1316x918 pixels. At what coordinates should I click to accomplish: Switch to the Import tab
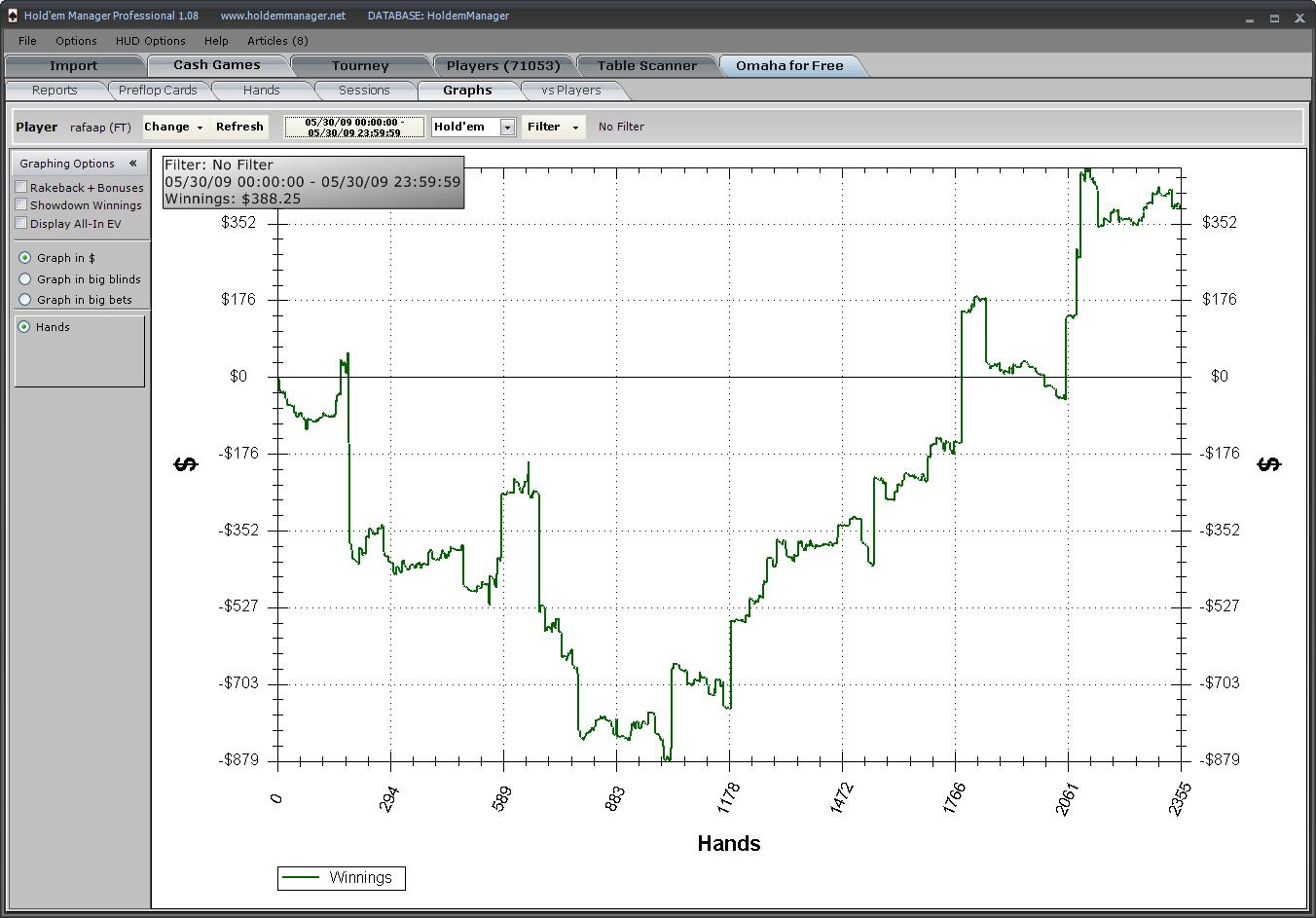point(74,66)
